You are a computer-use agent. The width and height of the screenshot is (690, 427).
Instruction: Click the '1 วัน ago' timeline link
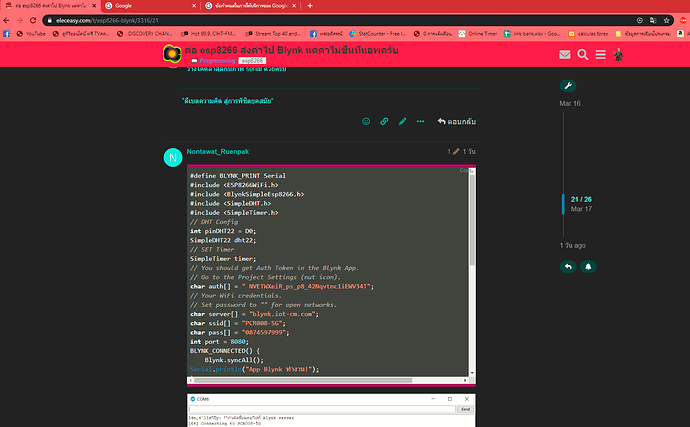point(573,246)
